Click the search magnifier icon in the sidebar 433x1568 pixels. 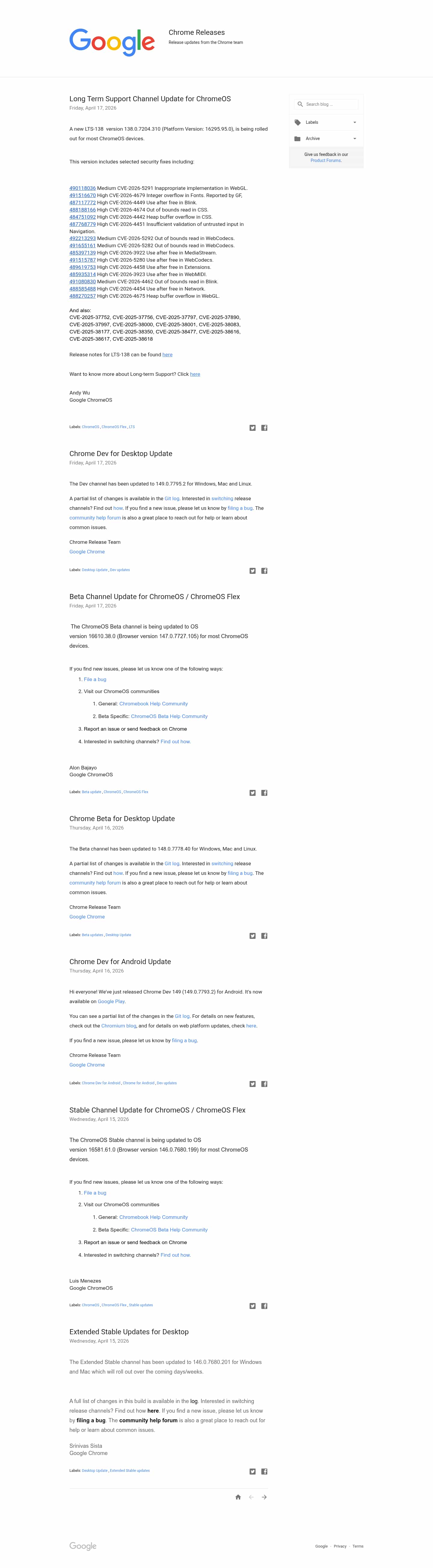click(x=299, y=104)
